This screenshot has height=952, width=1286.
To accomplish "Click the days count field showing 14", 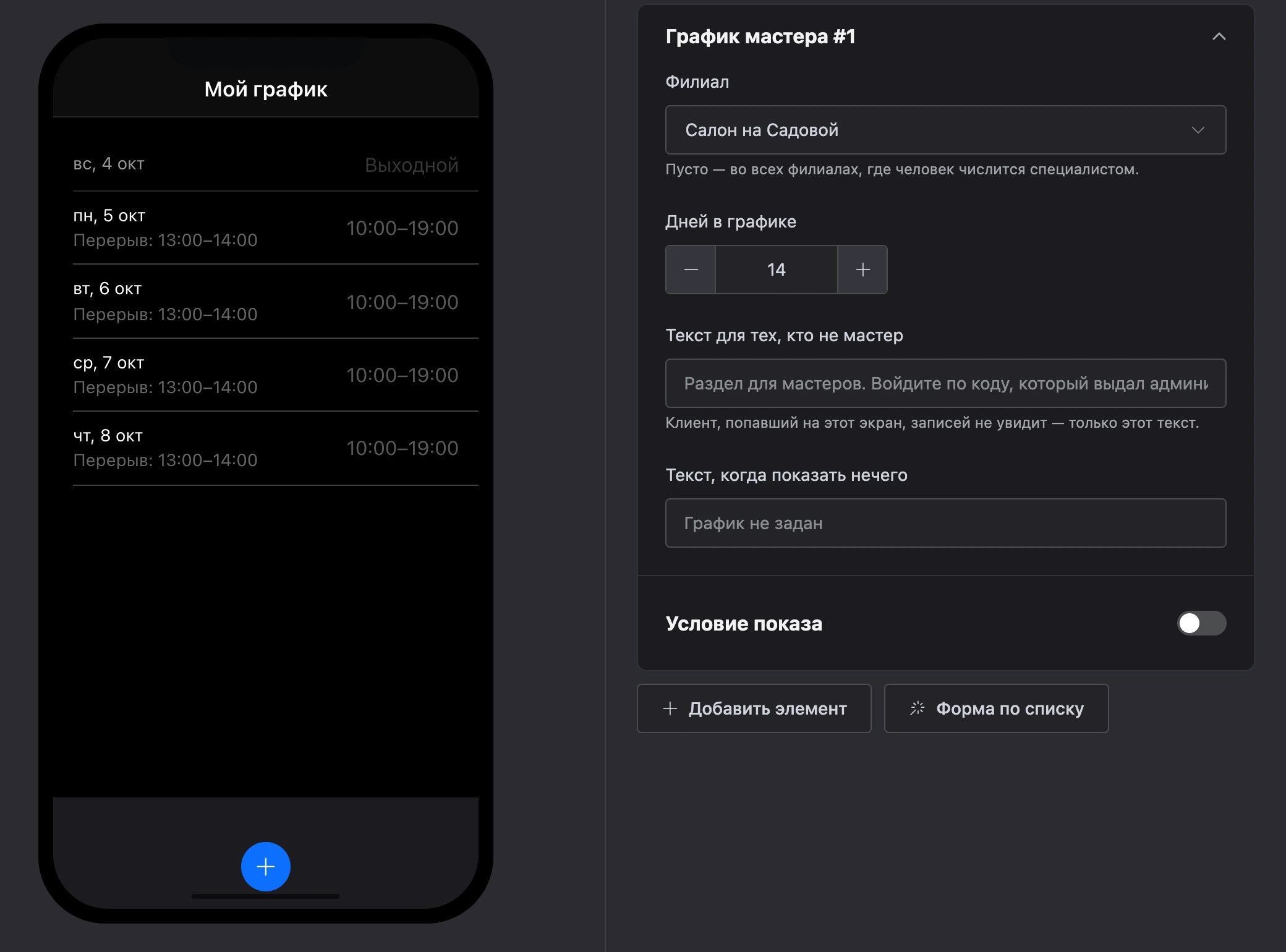I will [x=777, y=270].
